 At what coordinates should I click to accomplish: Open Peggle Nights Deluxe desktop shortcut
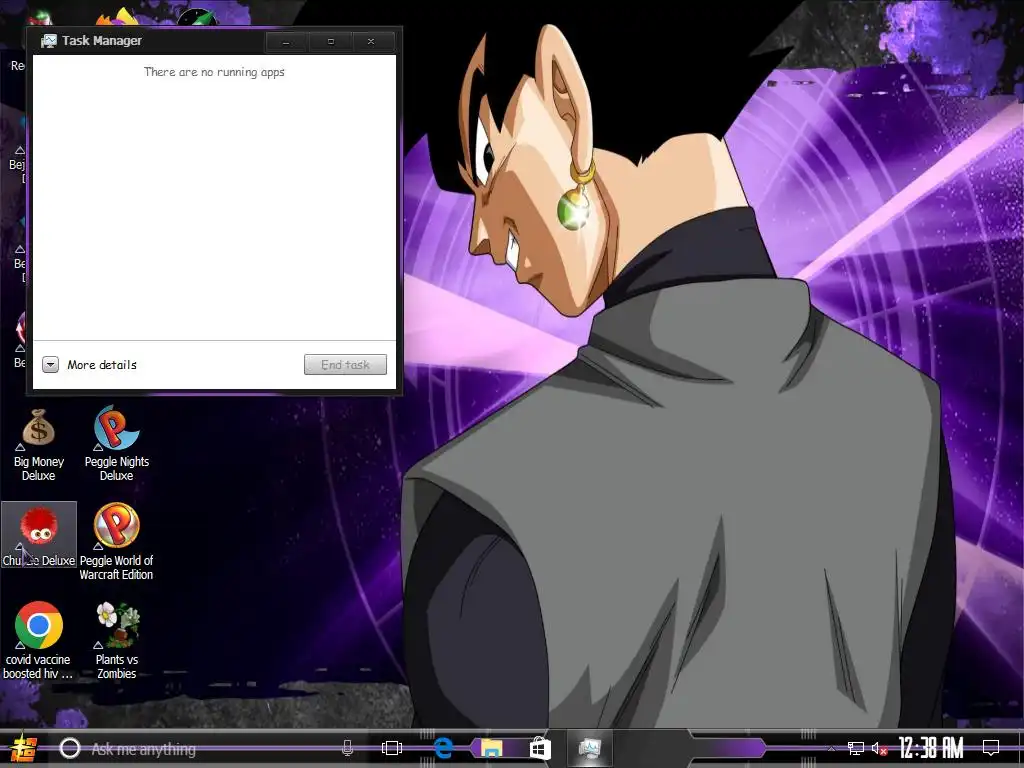[x=116, y=444]
